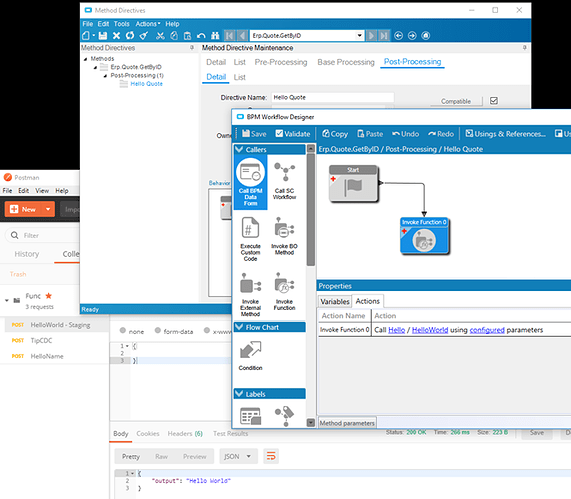Toggle the checkbox next to Compatible
571x499 pixels.
tap(494, 101)
